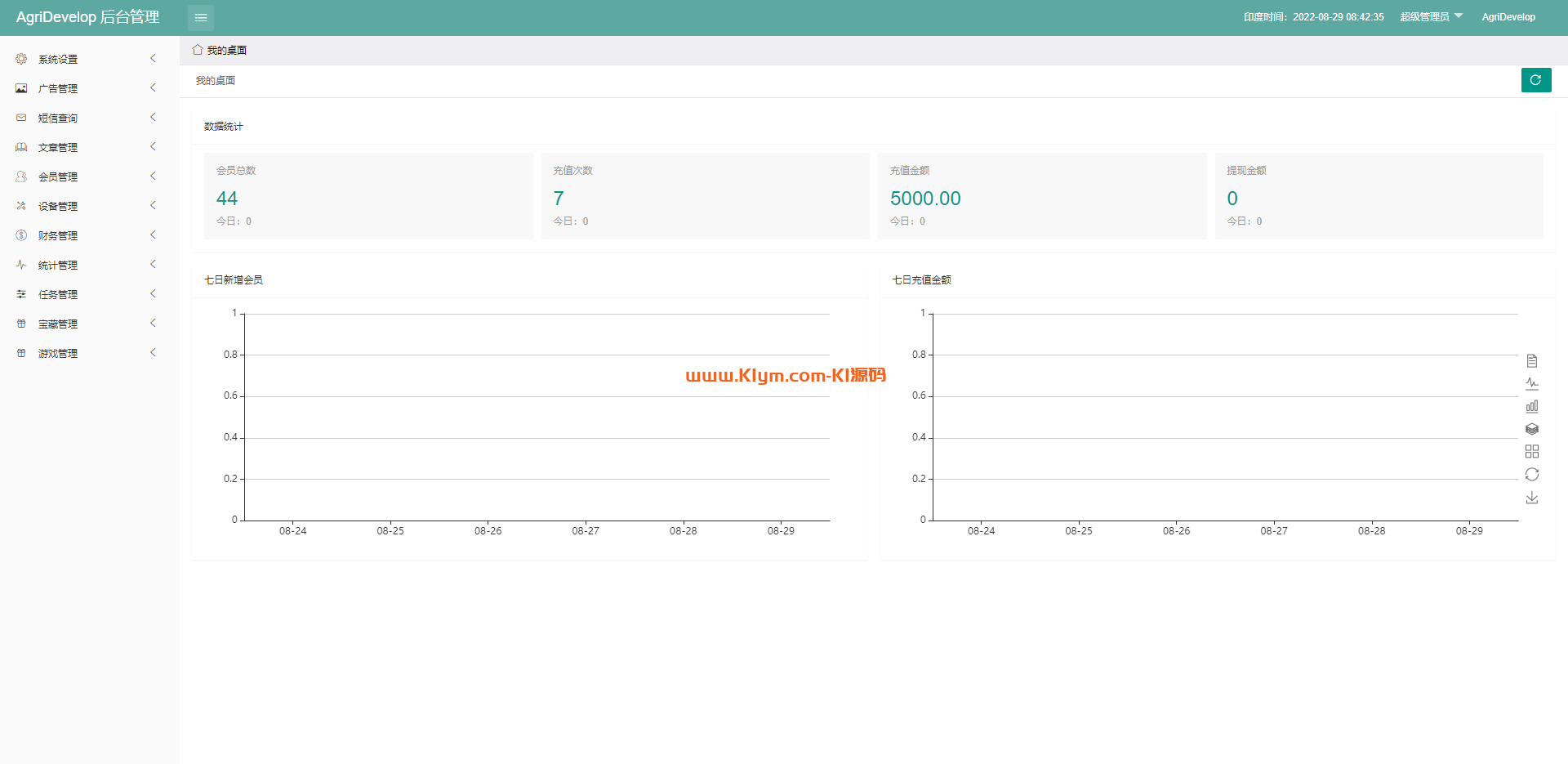Click the green refresh page button
The height and width of the screenshot is (764, 1568).
pyautogui.click(x=1535, y=80)
